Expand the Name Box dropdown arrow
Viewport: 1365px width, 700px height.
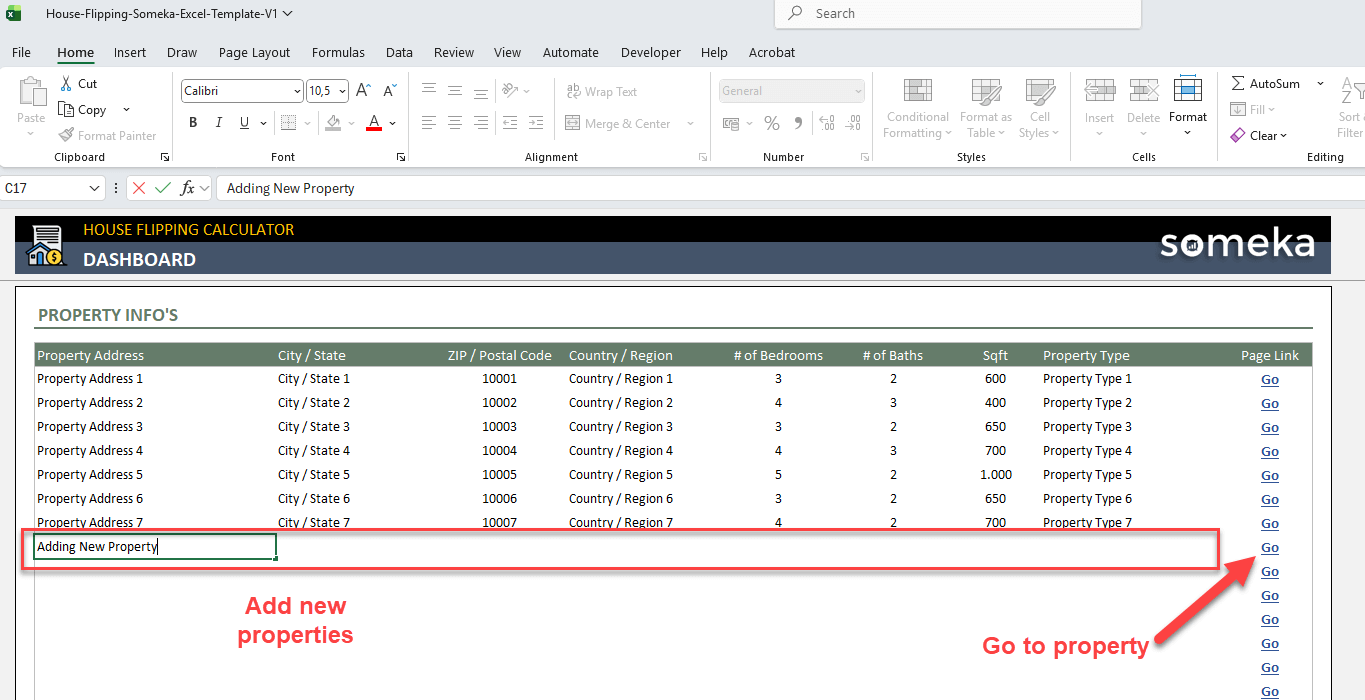95,188
